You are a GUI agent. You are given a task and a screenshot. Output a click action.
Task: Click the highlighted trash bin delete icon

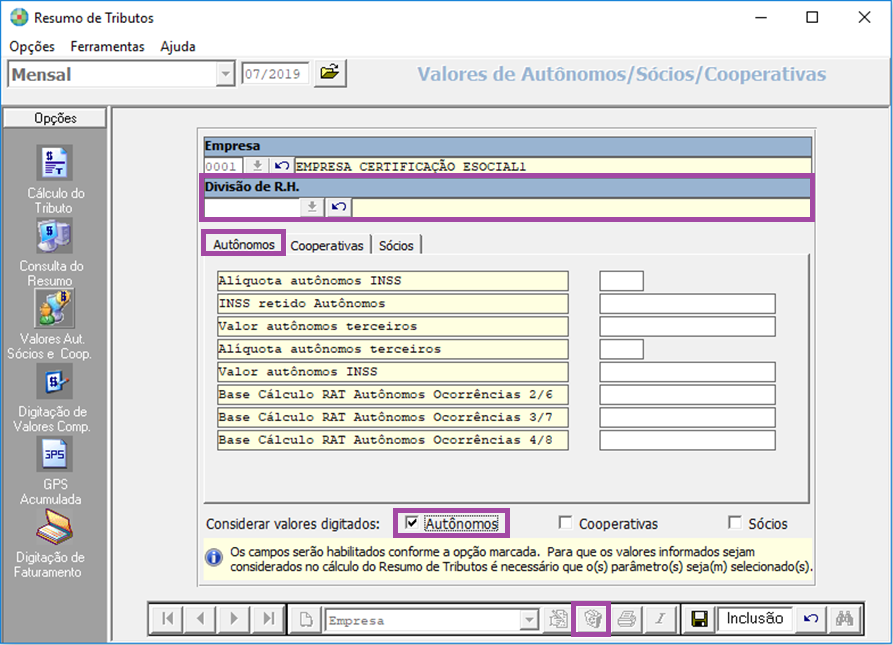(x=592, y=618)
